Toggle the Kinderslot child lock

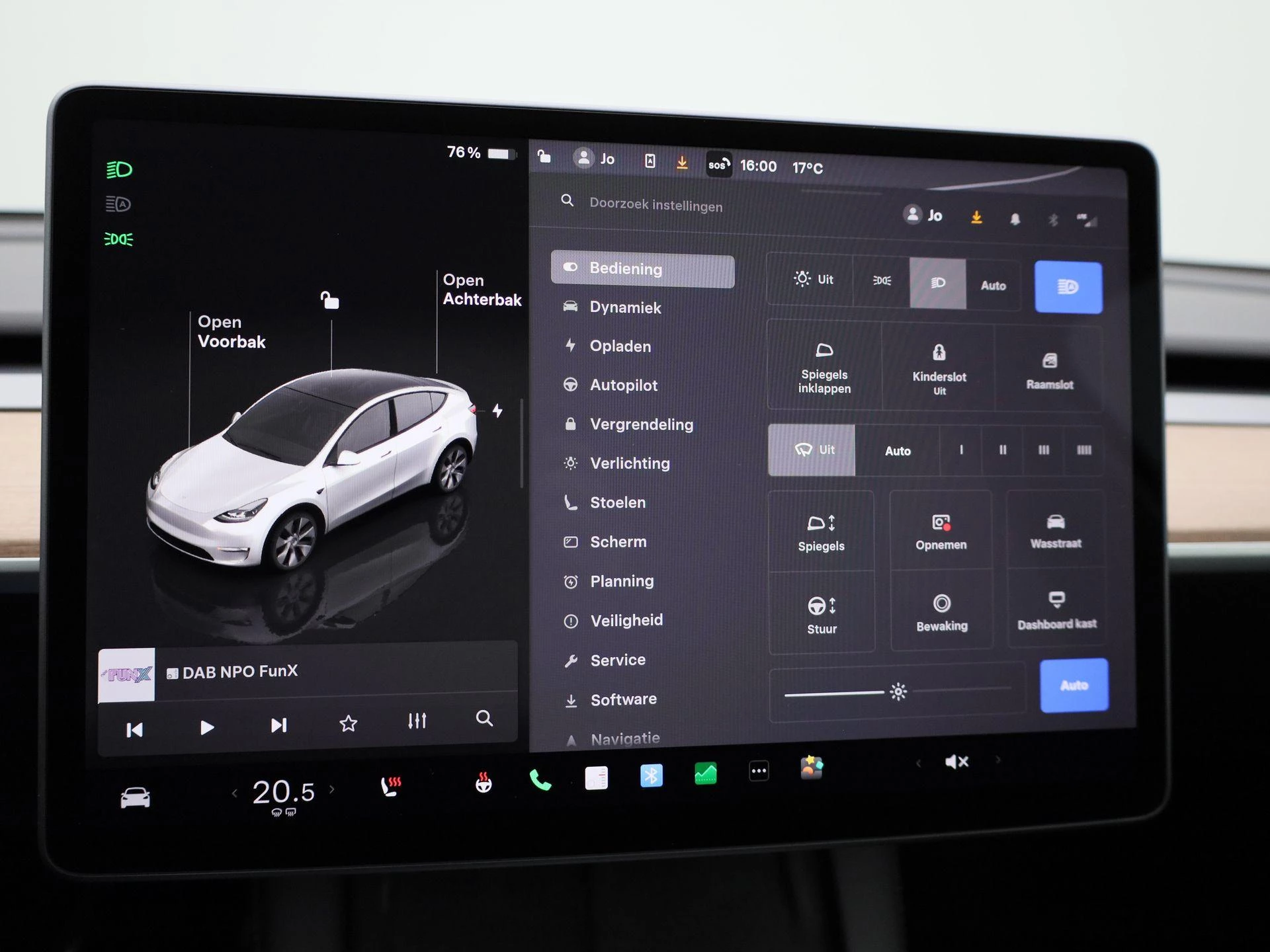coord(939,368)
